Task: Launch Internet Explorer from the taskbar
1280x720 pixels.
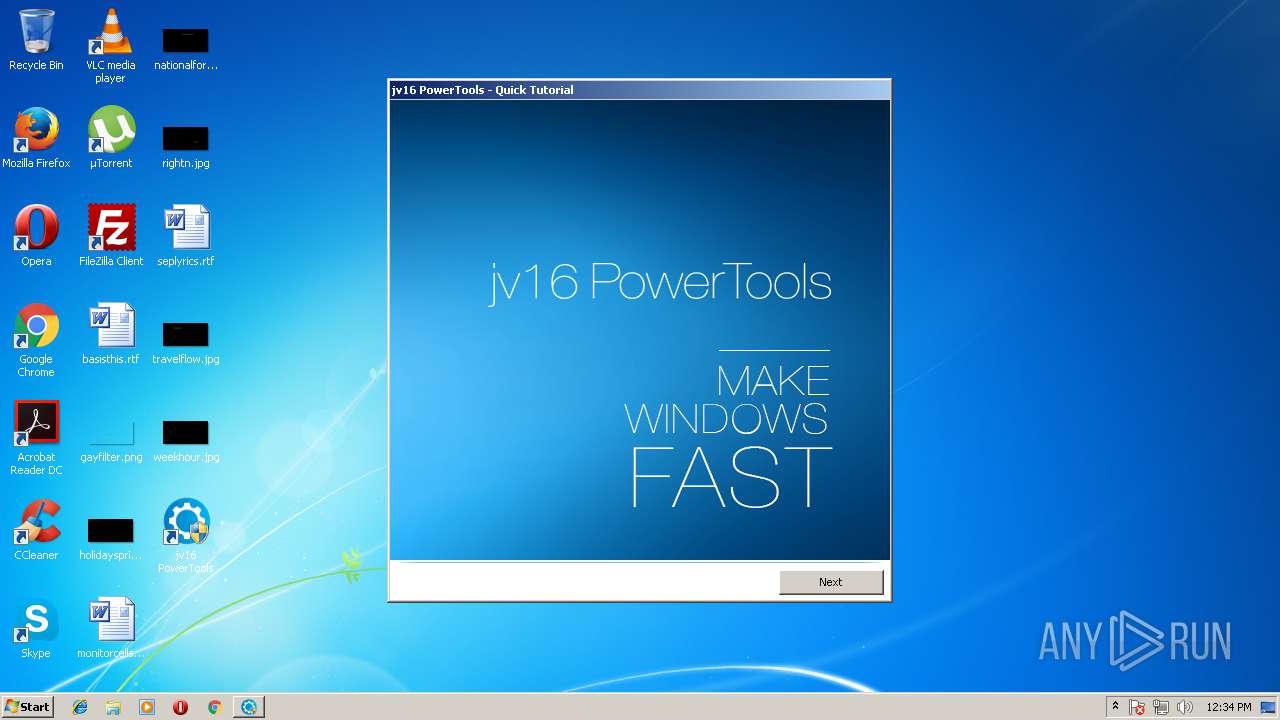Action: pos(80,707)
